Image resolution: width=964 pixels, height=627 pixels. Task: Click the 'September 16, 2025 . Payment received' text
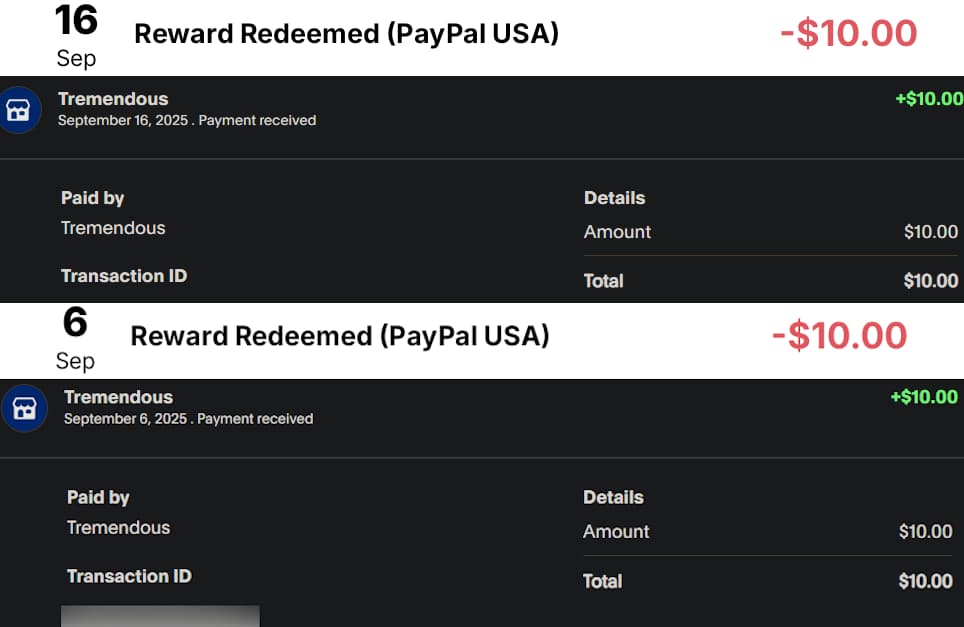[187, 121]
